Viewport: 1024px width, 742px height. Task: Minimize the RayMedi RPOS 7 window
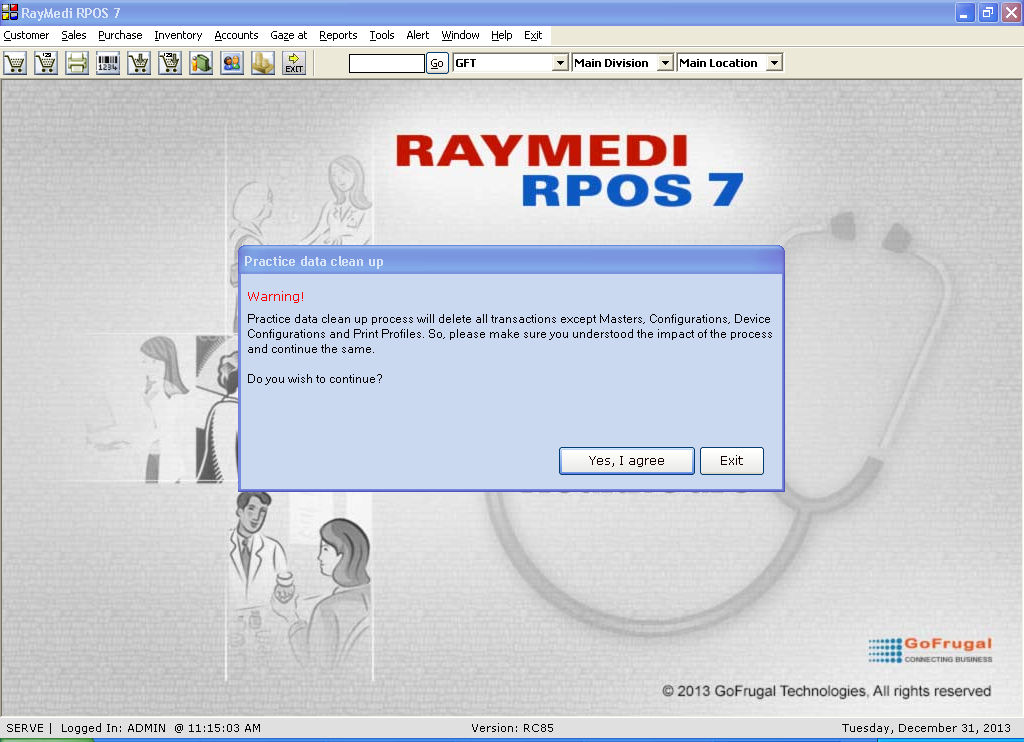click(x=965, y=12)
